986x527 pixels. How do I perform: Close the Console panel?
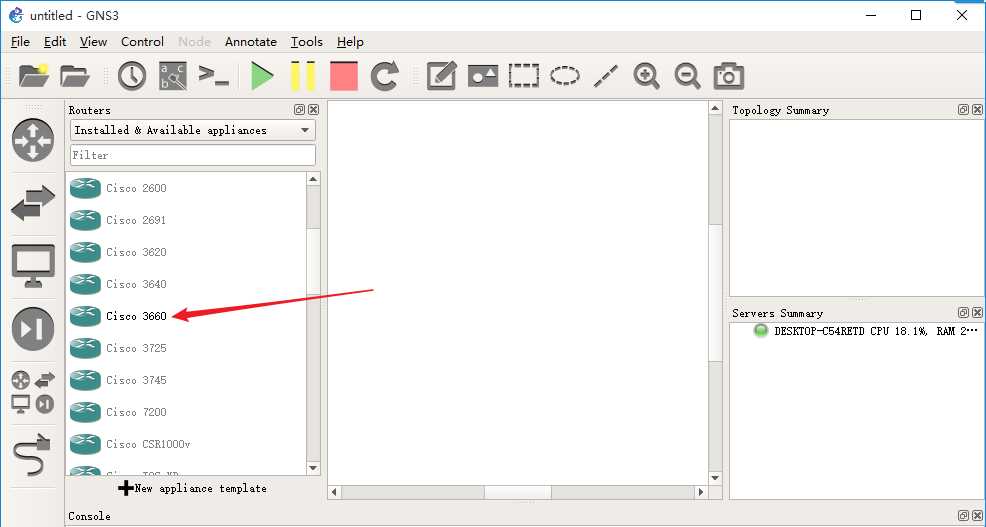[x=977, y=516]
